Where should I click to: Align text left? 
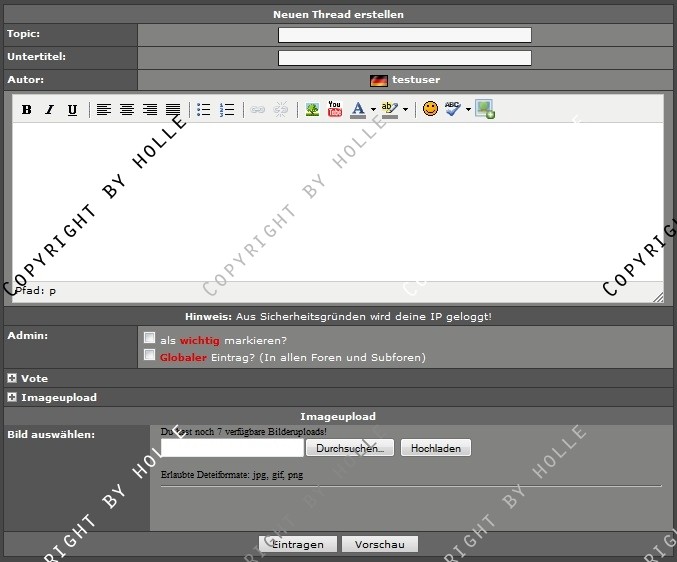click(x=104, y=110)
